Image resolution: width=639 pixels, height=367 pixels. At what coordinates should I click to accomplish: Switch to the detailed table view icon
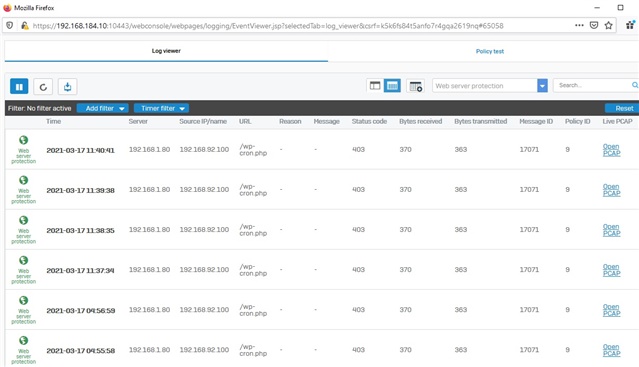392,86
